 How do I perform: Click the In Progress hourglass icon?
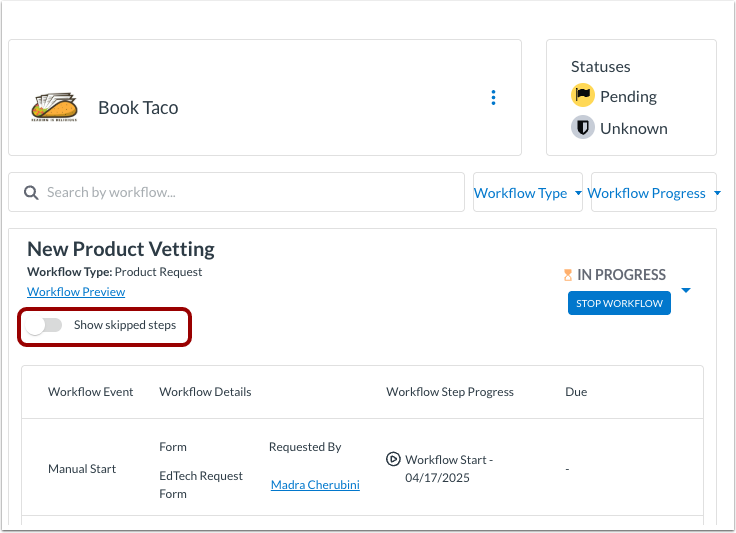click(x=568, y=275)
